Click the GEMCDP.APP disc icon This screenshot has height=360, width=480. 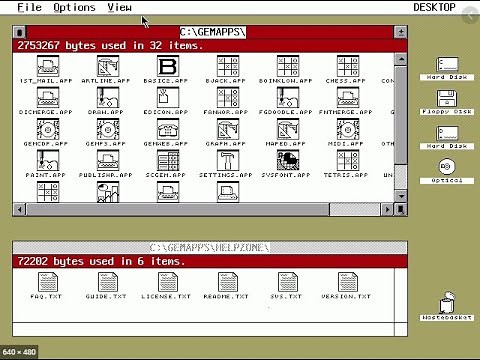[48, 129]
